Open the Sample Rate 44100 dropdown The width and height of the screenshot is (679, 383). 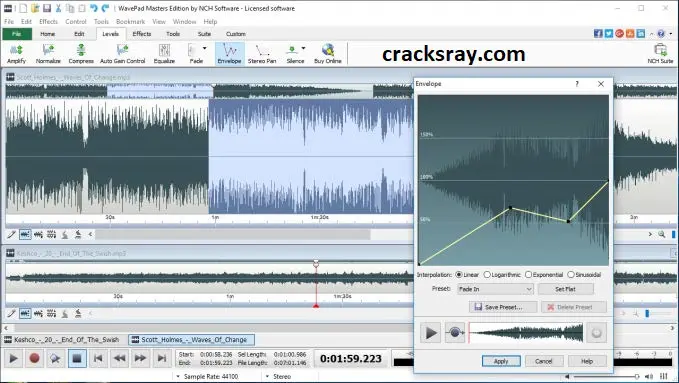[x=207, y=377]
